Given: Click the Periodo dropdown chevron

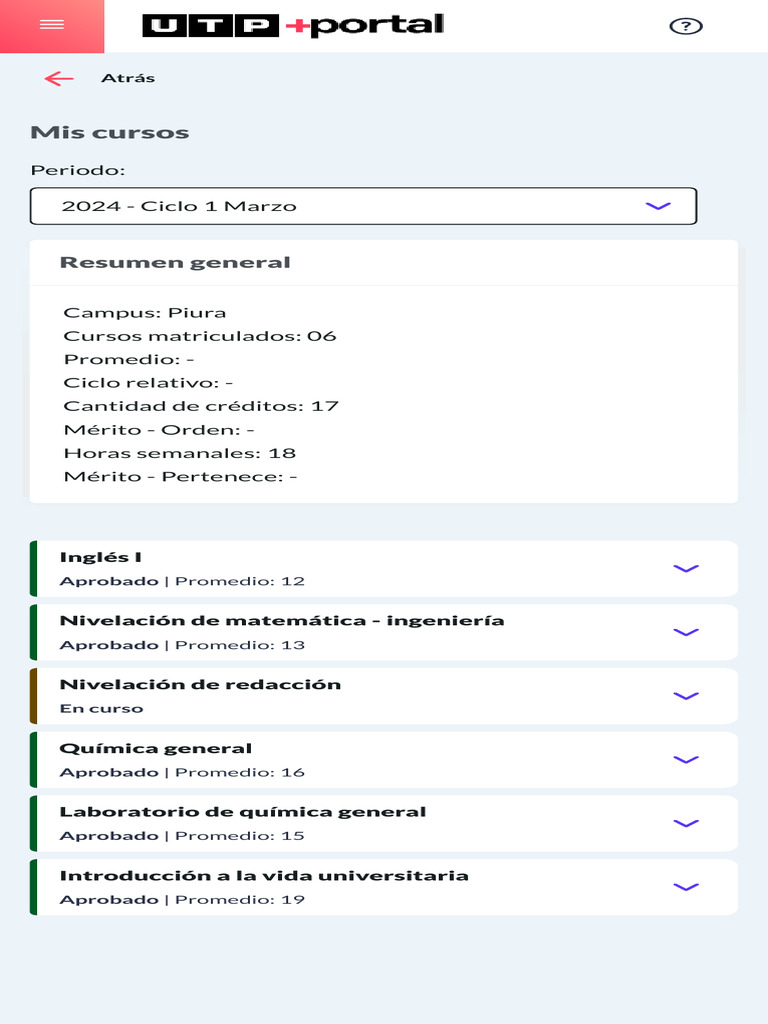Looking at the screenshot, I should pos(657,206).
